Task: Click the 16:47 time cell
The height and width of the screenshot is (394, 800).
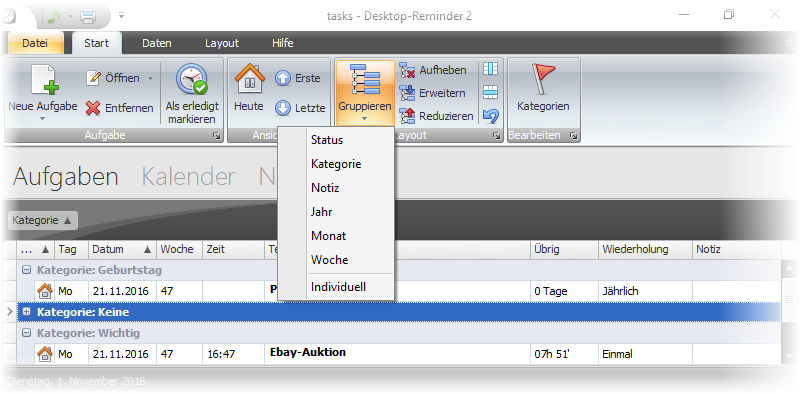Action: pyautogui.click(x=233, y=354)
